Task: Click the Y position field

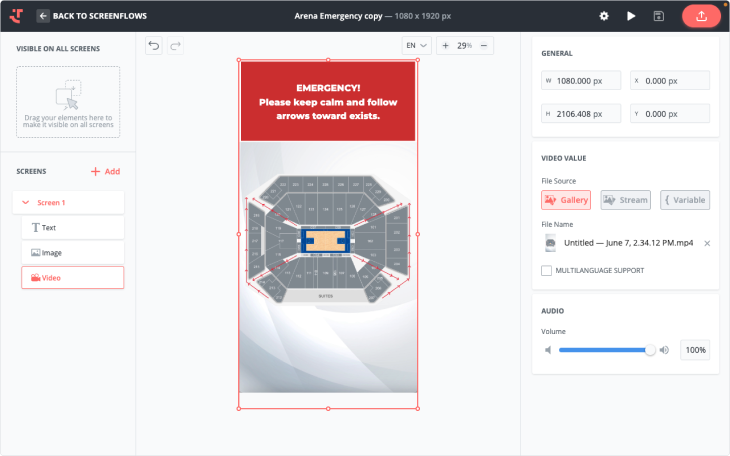Action: tap(670, 114)
